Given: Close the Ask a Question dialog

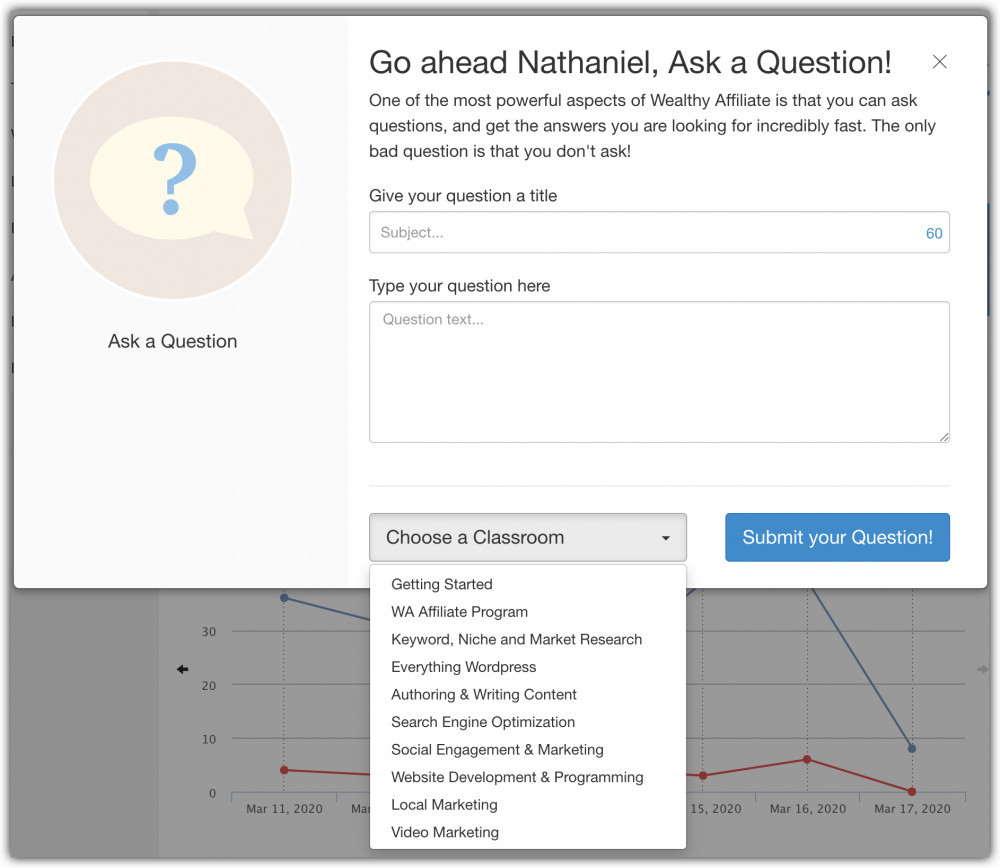Looking at the screenshot, I should point(939,62).
